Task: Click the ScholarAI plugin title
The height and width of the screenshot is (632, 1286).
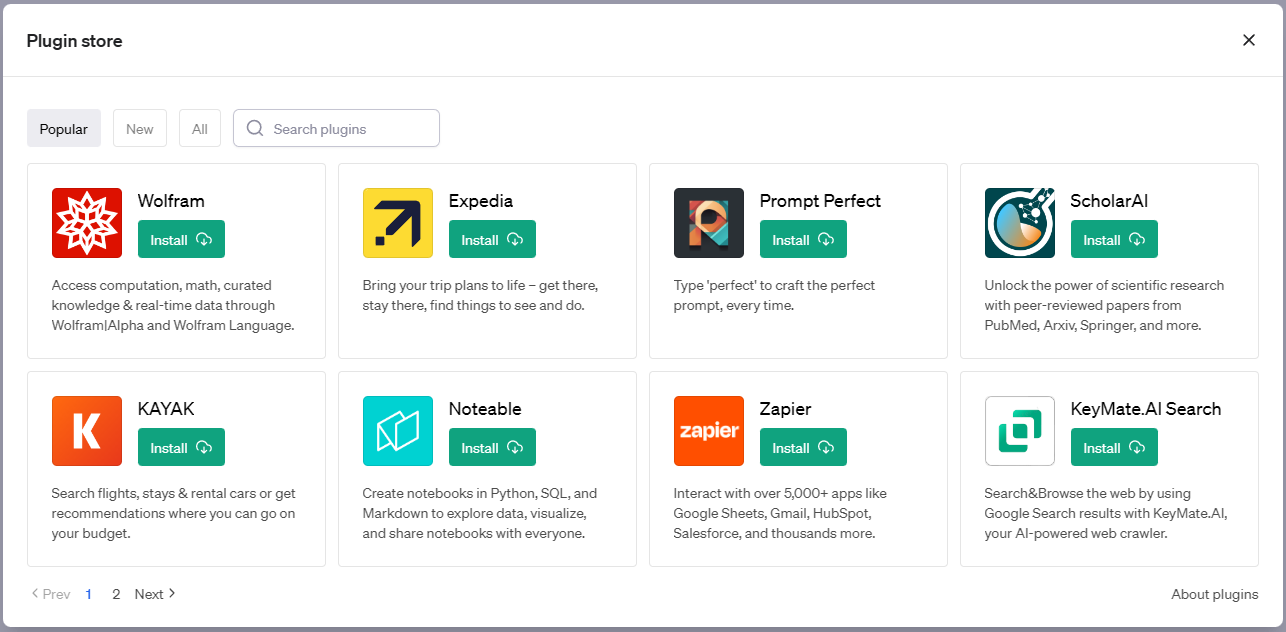Action: 1109,201
